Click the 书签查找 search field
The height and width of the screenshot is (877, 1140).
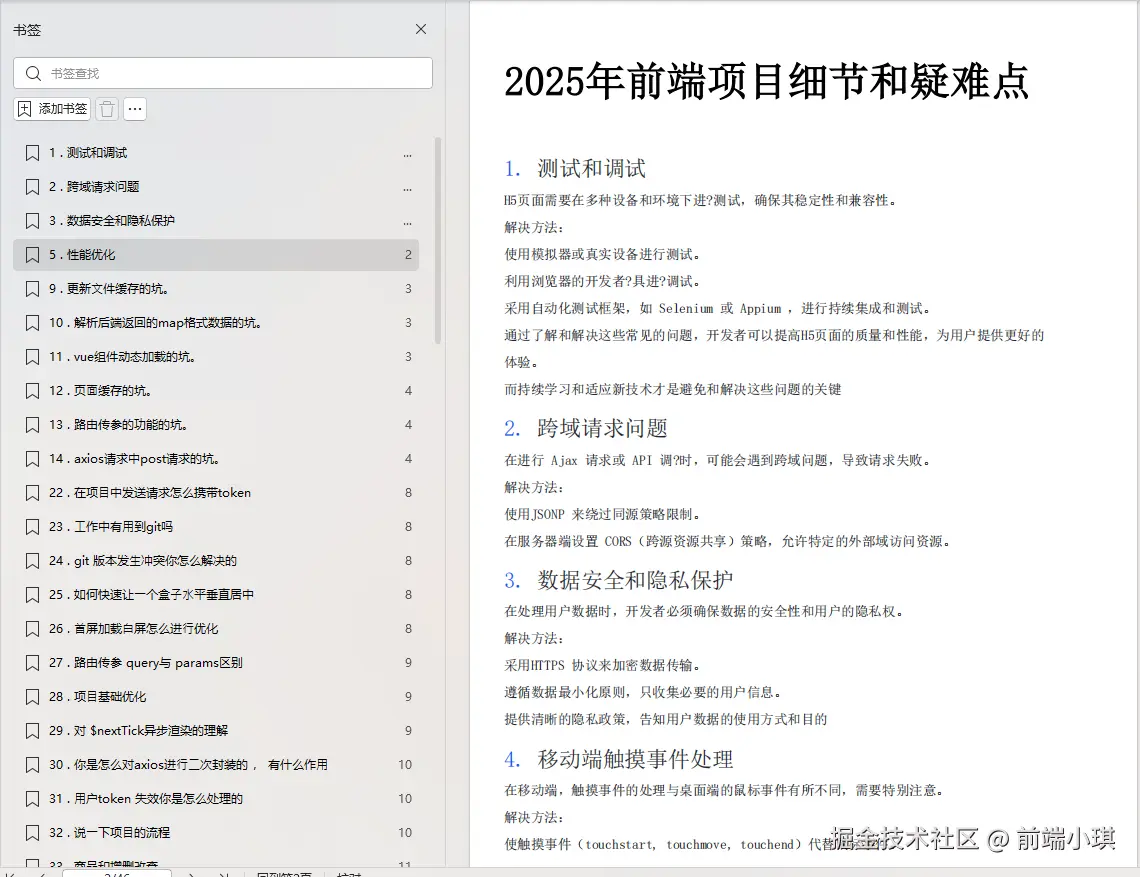point(222,73)
